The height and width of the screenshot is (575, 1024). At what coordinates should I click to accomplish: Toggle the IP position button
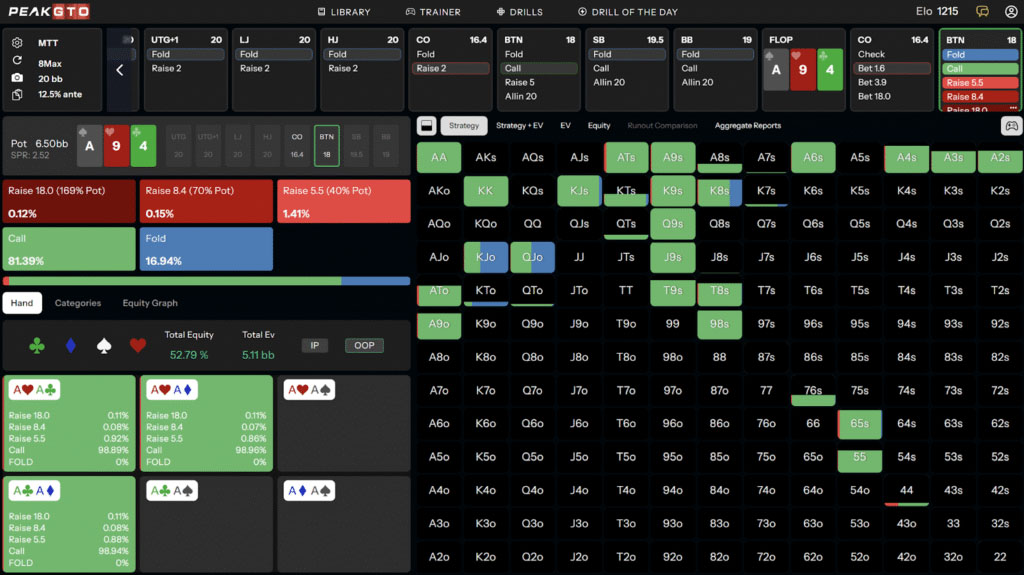coord(314,345)
